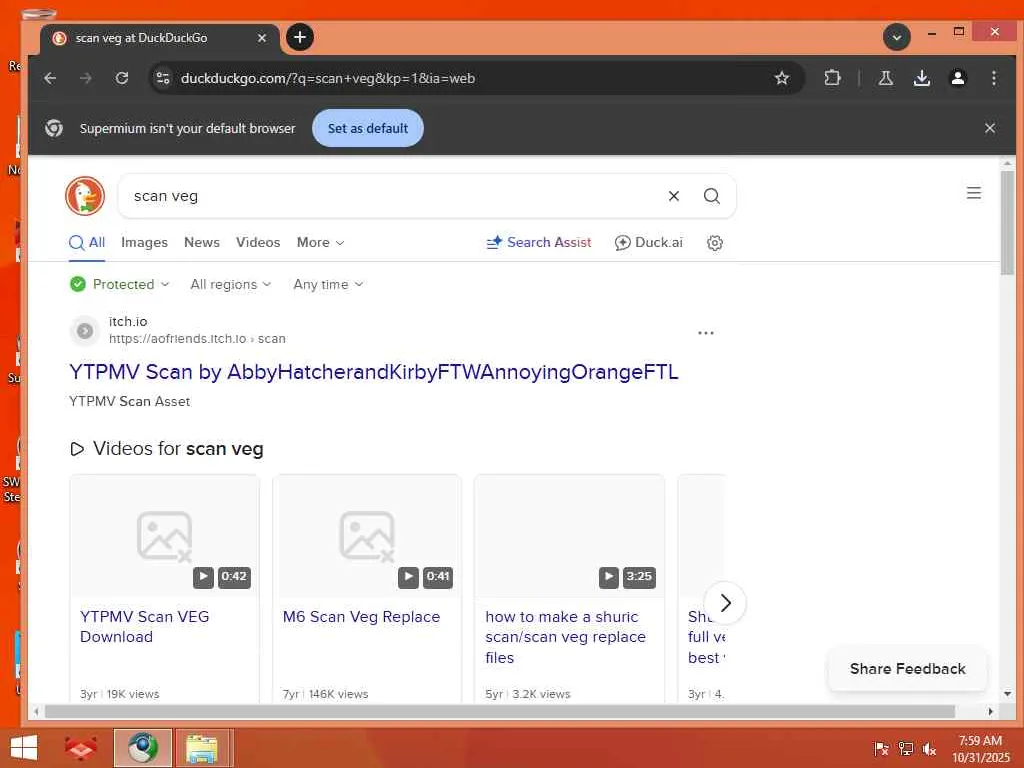
Task: Open how to make a shuric scan title
Action: coord(566,637)
